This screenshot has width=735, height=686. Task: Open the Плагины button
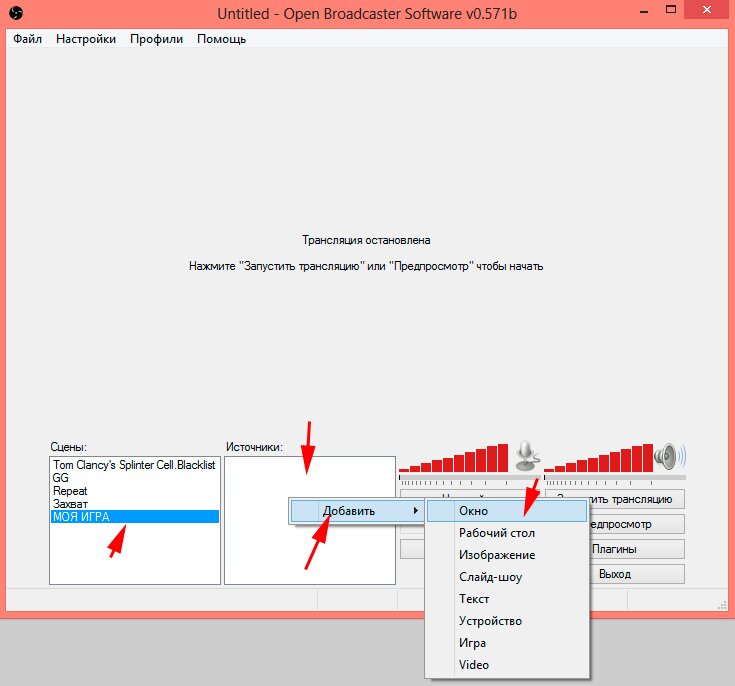(x=636, y=549)
